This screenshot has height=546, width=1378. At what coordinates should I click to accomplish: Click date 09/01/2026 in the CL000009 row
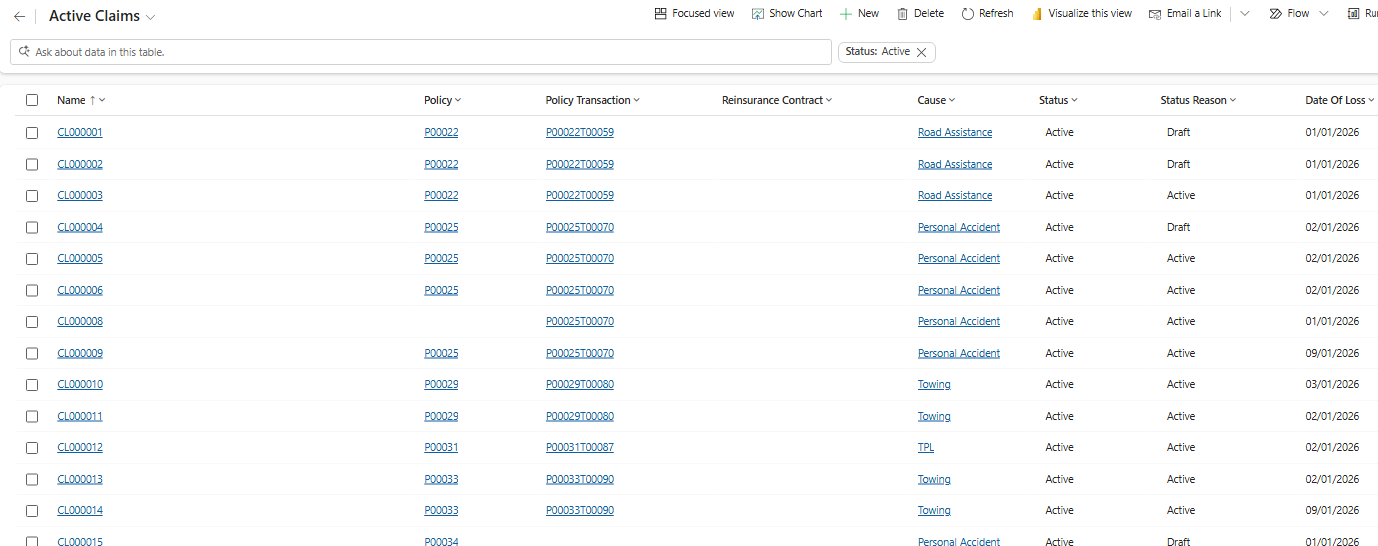1332,353
